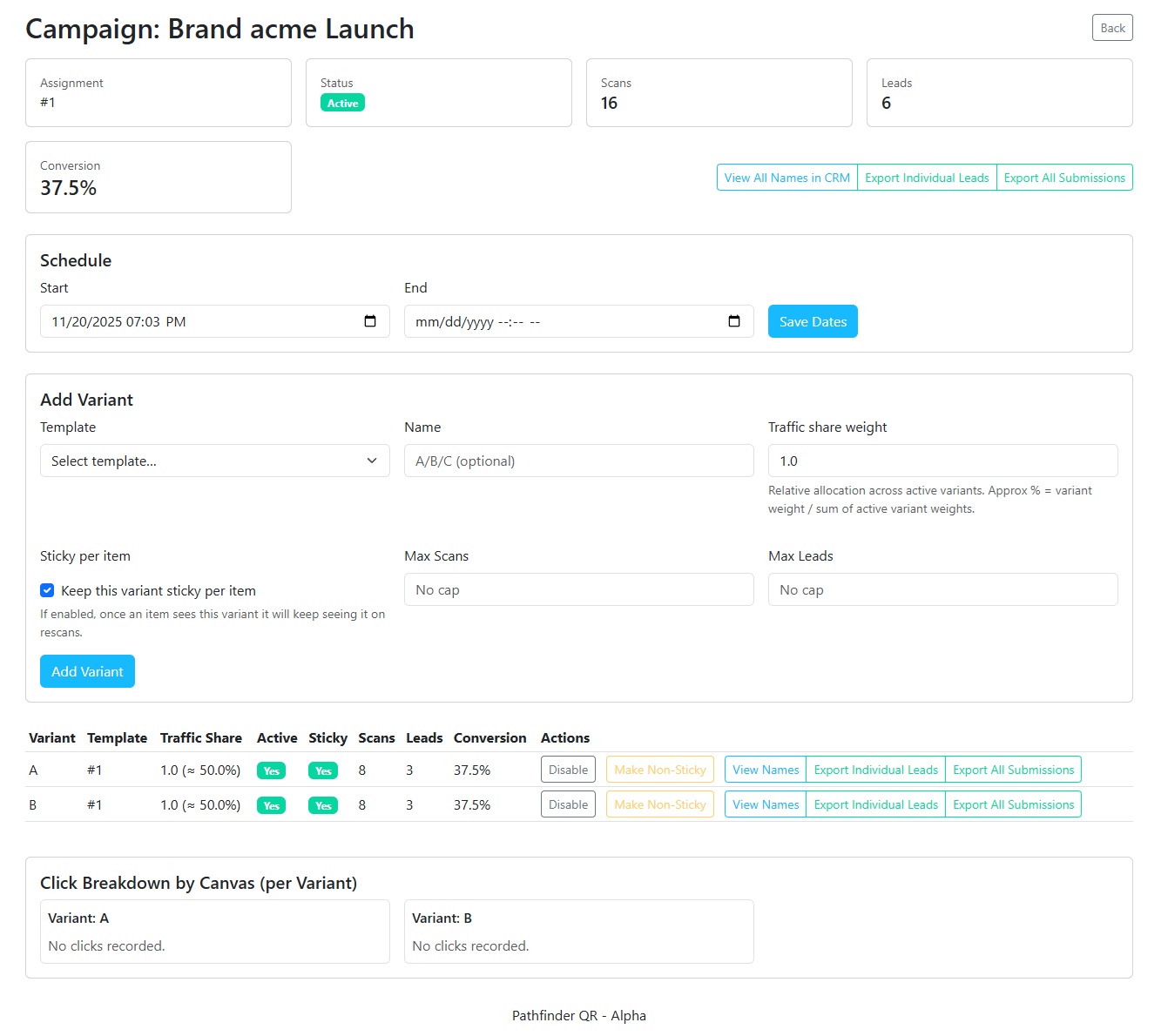Click Export All Submissions in the header

(1064, 177)
